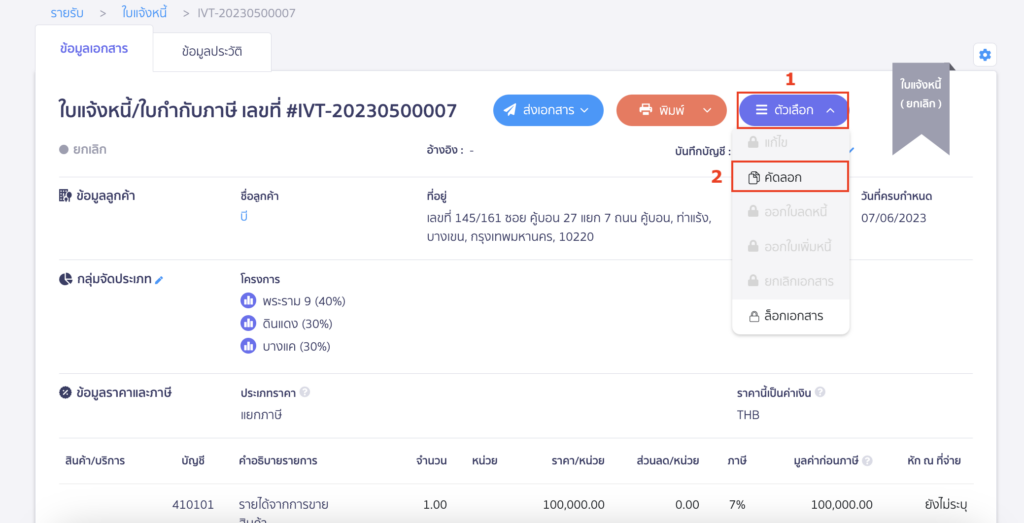
Task: Click the project icon beside บางแค (30%)
Action: 248,346
